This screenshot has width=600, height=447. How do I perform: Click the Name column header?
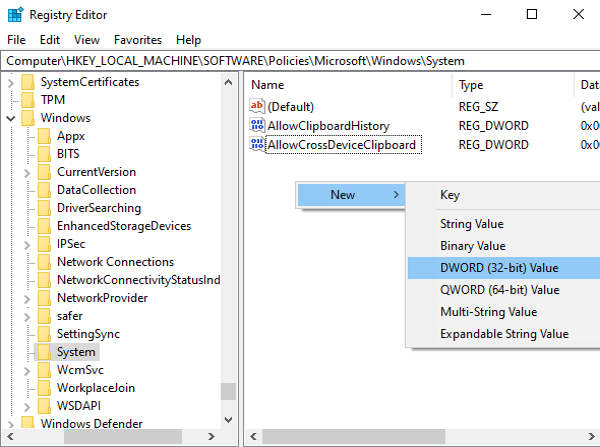[x=349, y=85]
